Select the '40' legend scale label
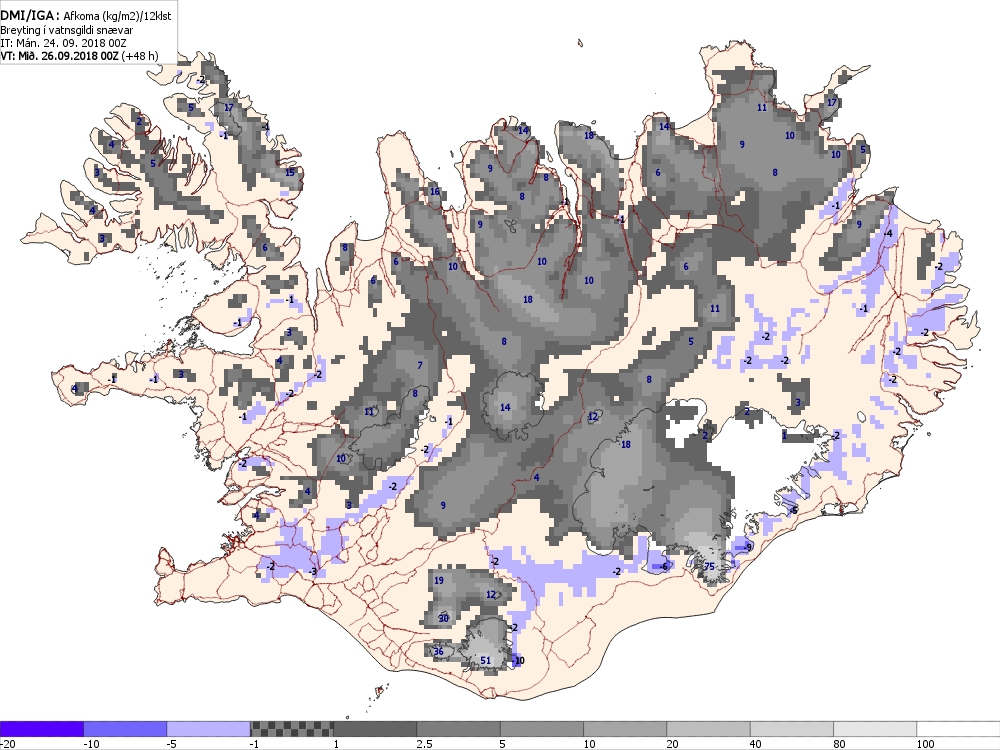Screen dimensions: 1000x750 pos(756,744)
